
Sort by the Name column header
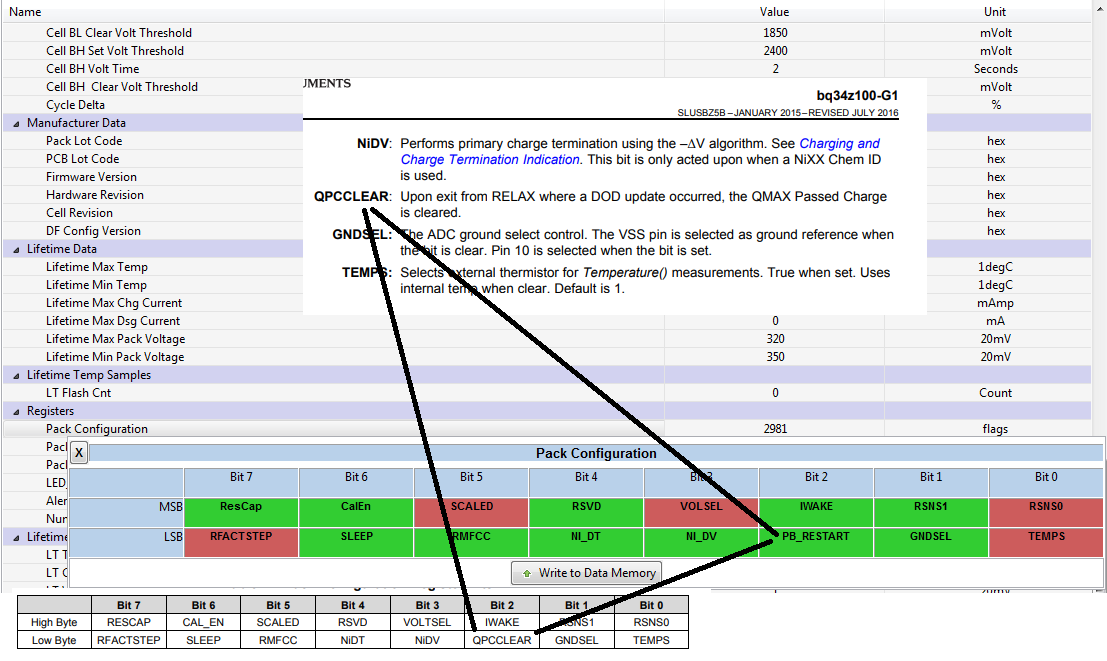333,12
